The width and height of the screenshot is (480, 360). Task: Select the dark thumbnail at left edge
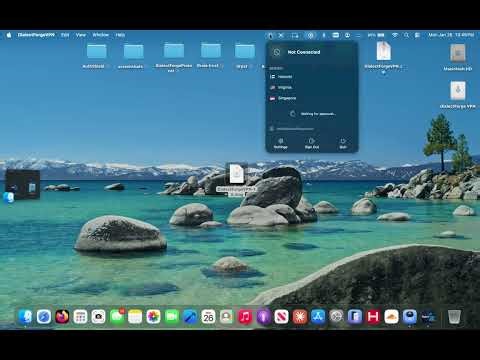[23, 184]
